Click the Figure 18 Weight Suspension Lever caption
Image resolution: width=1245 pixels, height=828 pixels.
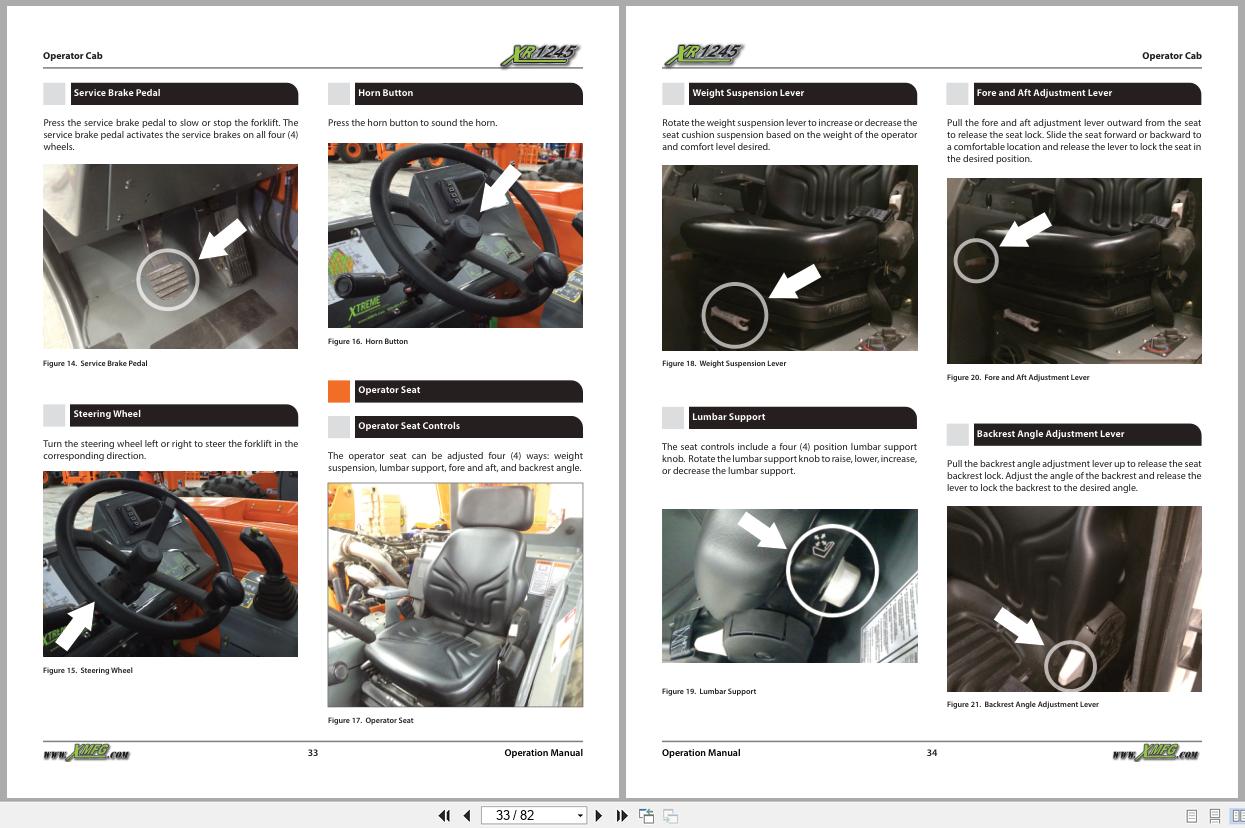pos(724,364)
